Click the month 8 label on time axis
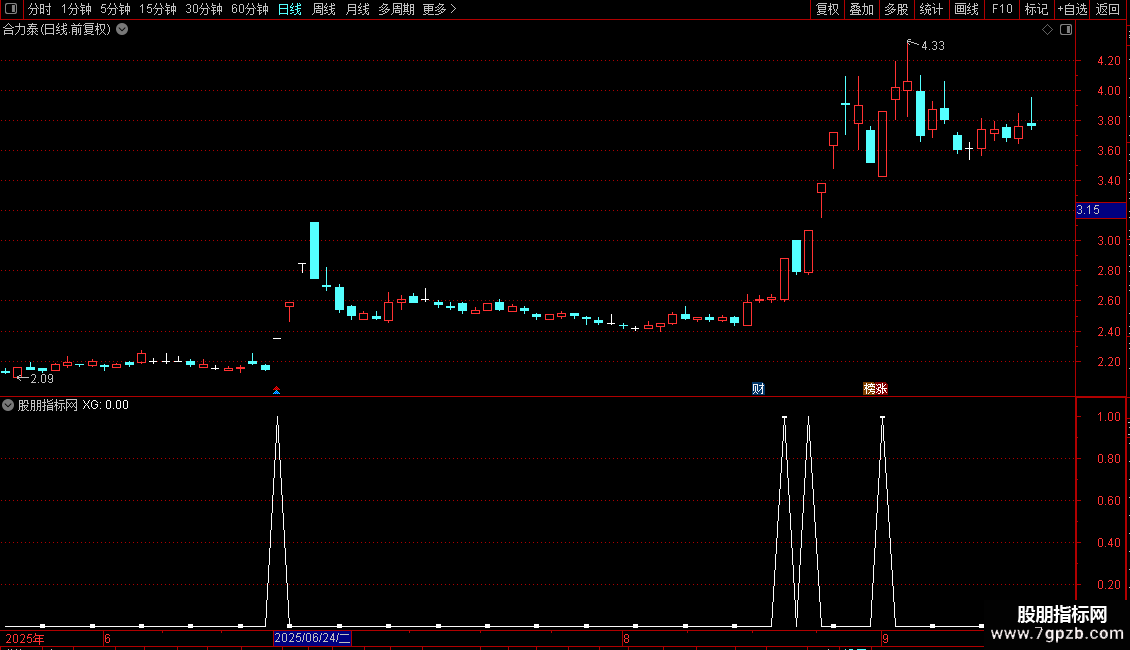1130x650 pixels. [x=626, y=638]
